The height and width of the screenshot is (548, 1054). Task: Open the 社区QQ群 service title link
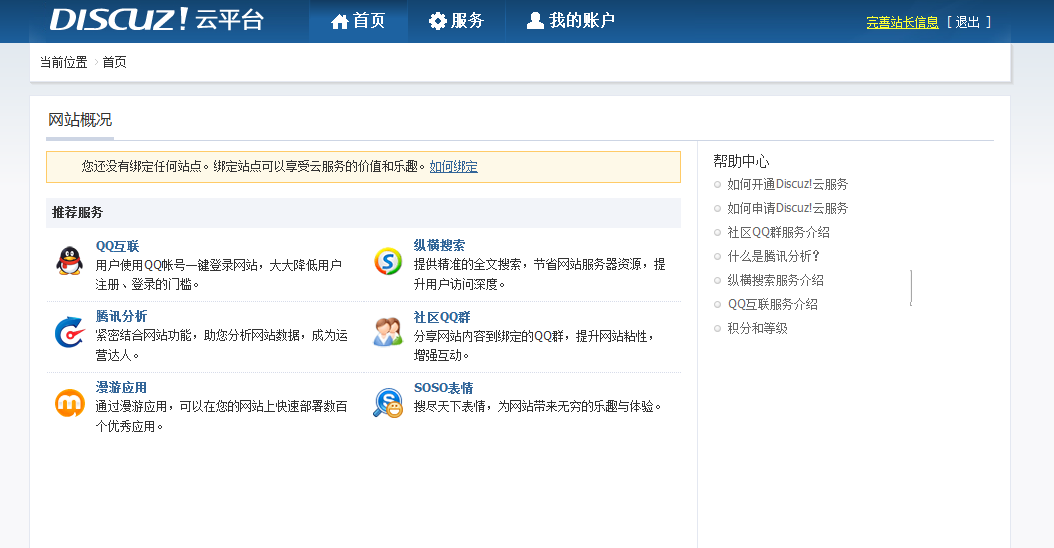click(442, 317)
